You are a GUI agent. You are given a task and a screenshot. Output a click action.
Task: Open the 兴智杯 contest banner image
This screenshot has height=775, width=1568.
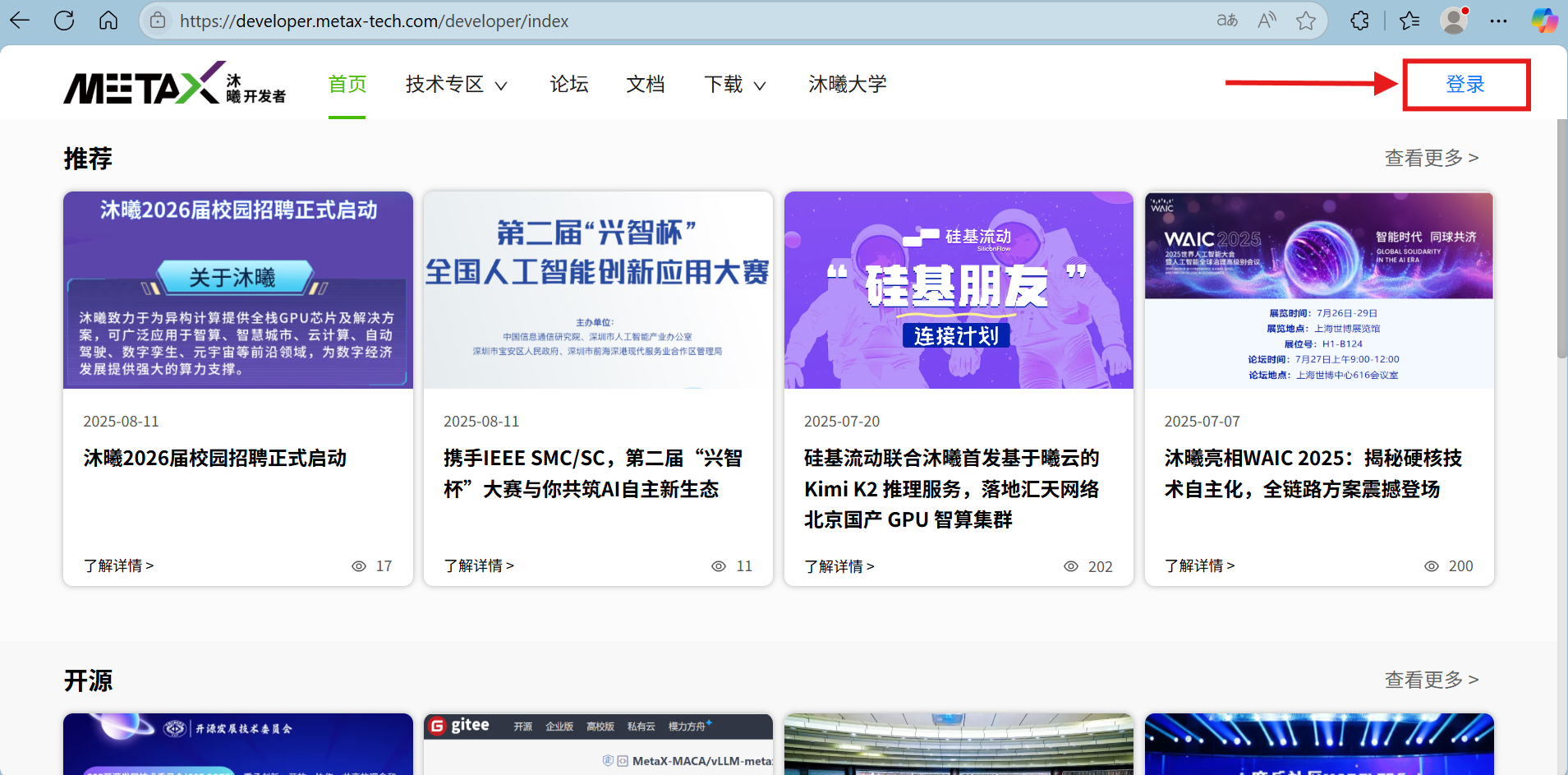pyautogui.click(x=598, y=290)
